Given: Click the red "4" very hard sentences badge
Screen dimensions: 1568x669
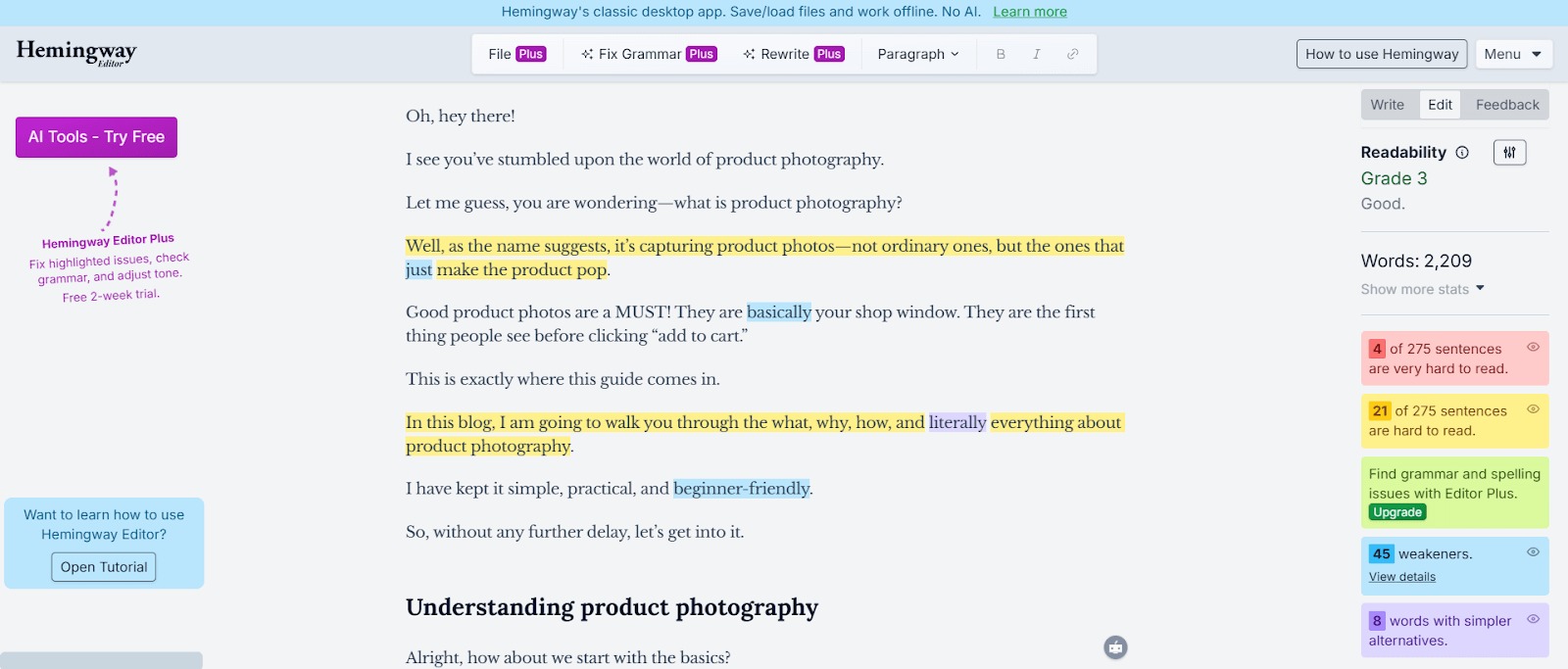Looking at the screenshot, I should (1377, 349).
